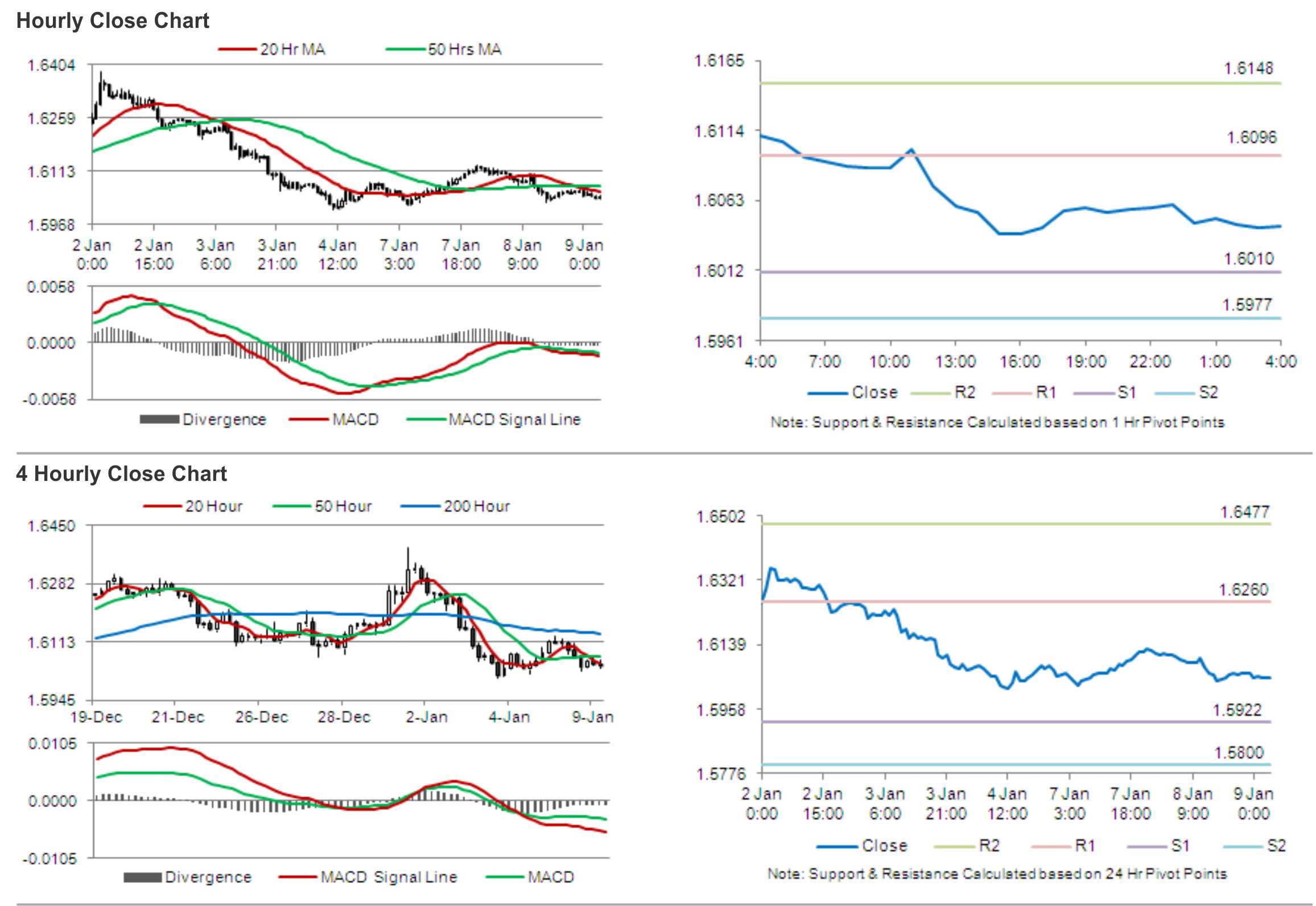The image size is (1316, 906).
Task: Click the 1.5945 axis value in 4-hourly chart
Action: click(x=51, y=701)
